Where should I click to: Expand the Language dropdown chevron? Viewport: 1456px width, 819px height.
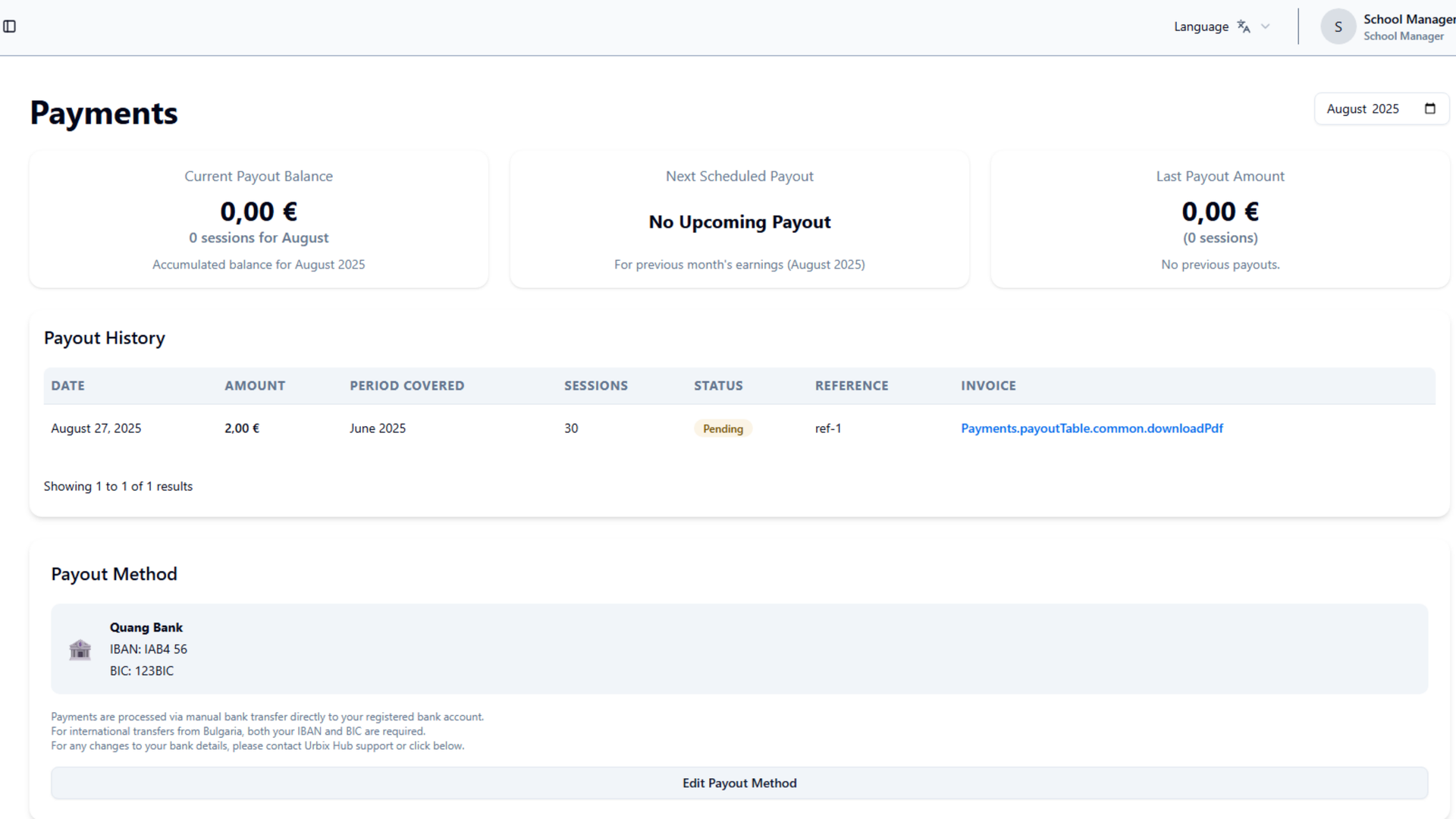click(1265, 27)
